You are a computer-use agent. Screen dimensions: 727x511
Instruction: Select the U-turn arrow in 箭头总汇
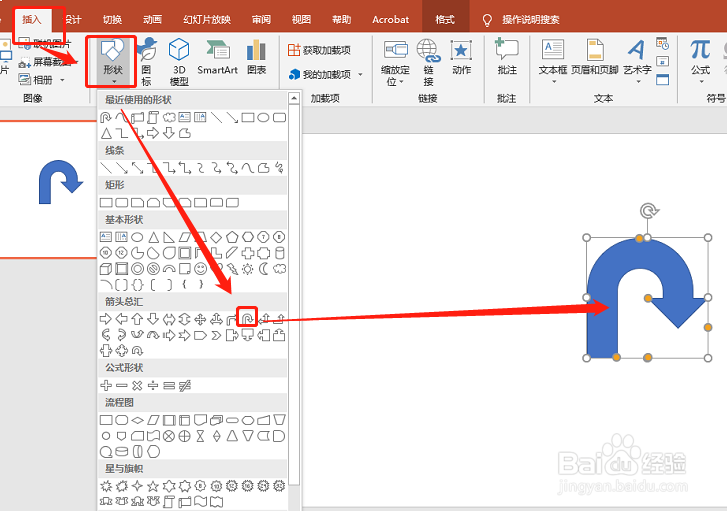click(247, 318)
